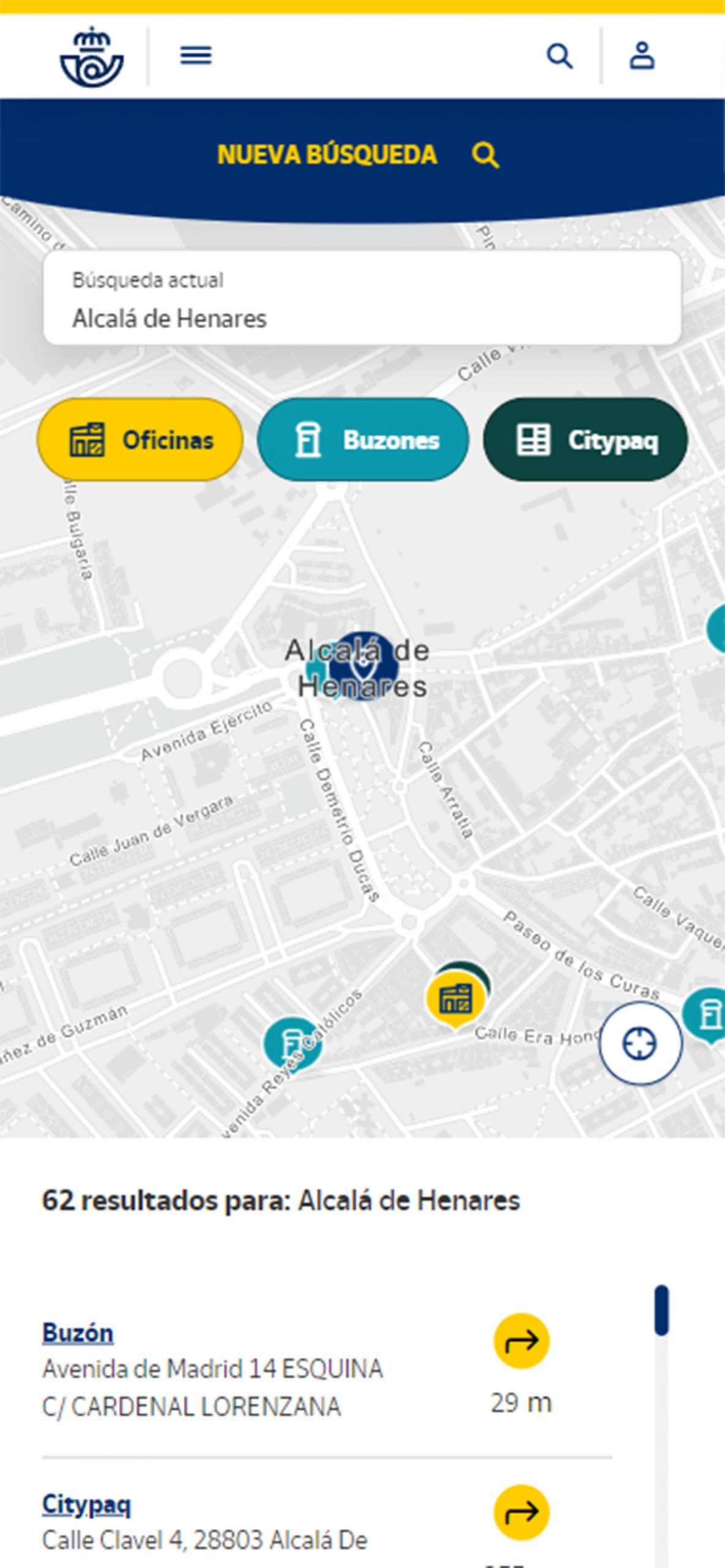Open the Citypaq result link
The width and height of the screenshot is (725, 1568).
pos(86,1505)
